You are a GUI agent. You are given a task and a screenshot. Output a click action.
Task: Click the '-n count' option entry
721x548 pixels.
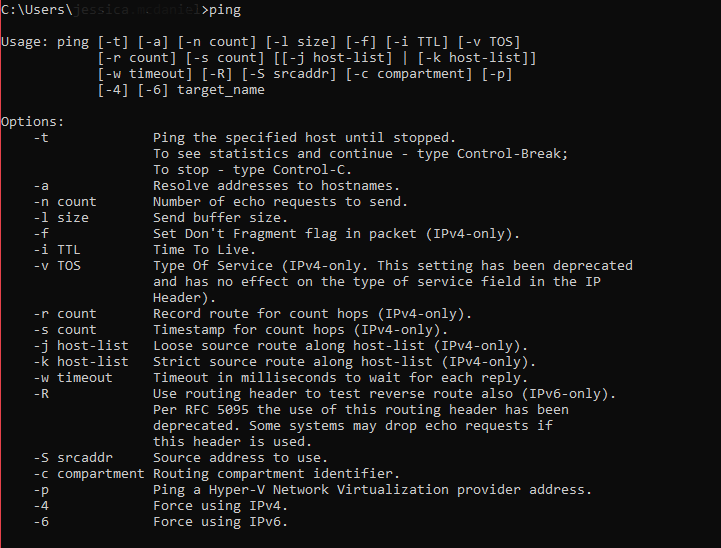(65, 202)
